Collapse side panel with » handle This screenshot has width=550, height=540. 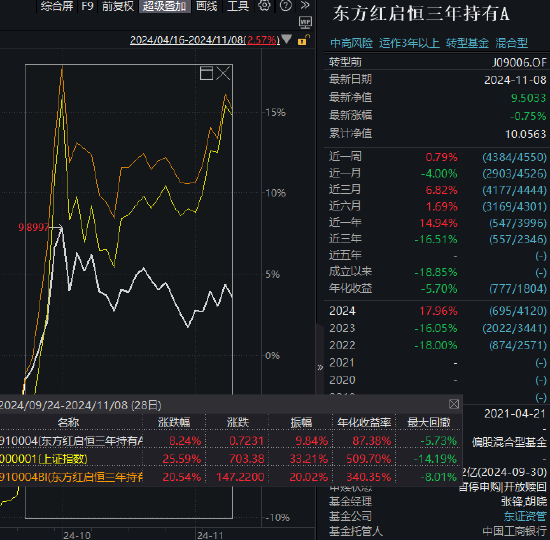(320, 368)
